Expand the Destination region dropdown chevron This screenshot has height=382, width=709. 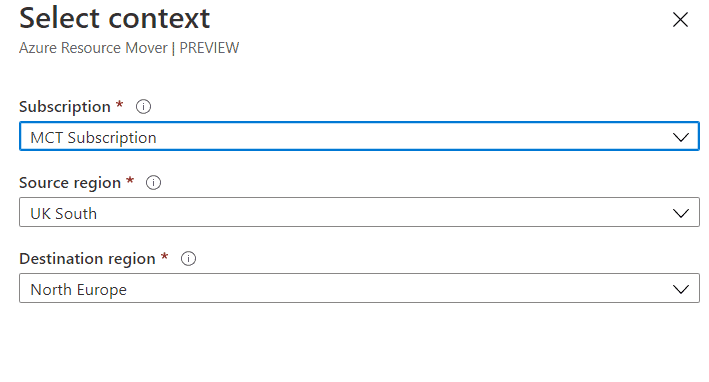[x=681, y=289]
